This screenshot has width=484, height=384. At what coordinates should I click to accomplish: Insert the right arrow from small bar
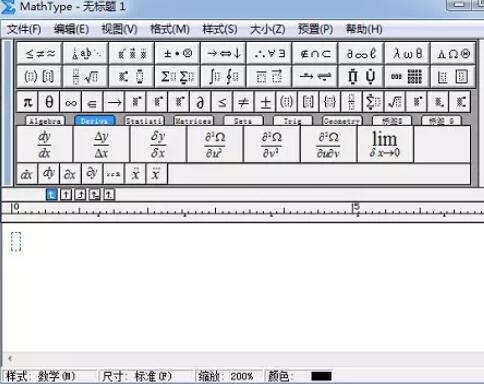coord(114,102)
